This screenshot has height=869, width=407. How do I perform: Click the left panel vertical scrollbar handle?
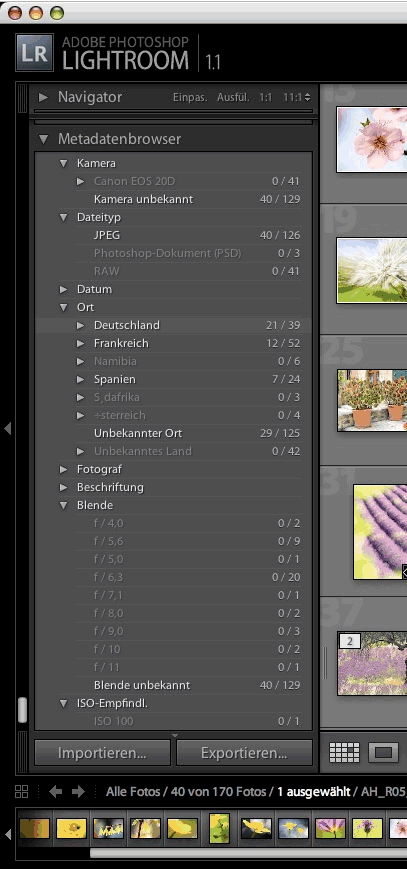[22, 710]
